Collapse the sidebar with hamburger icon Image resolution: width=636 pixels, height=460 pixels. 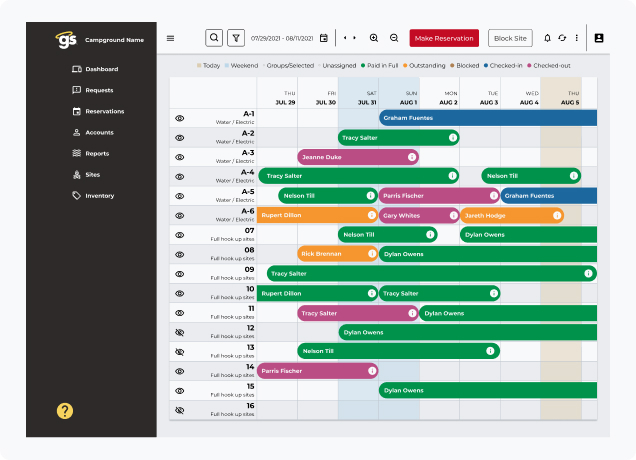coord(170,38)
